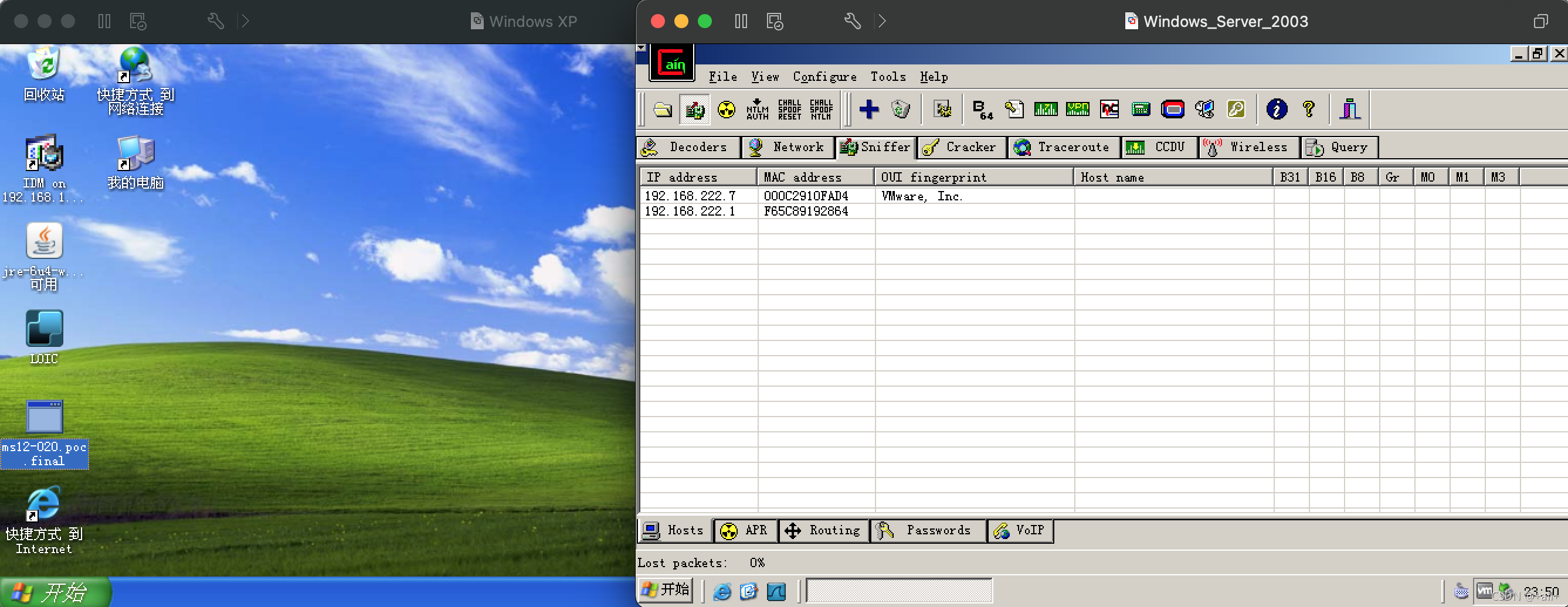Switch to the Decoders tab
The height and width of the screenshot is (607, 1568).
pos(688,147)
